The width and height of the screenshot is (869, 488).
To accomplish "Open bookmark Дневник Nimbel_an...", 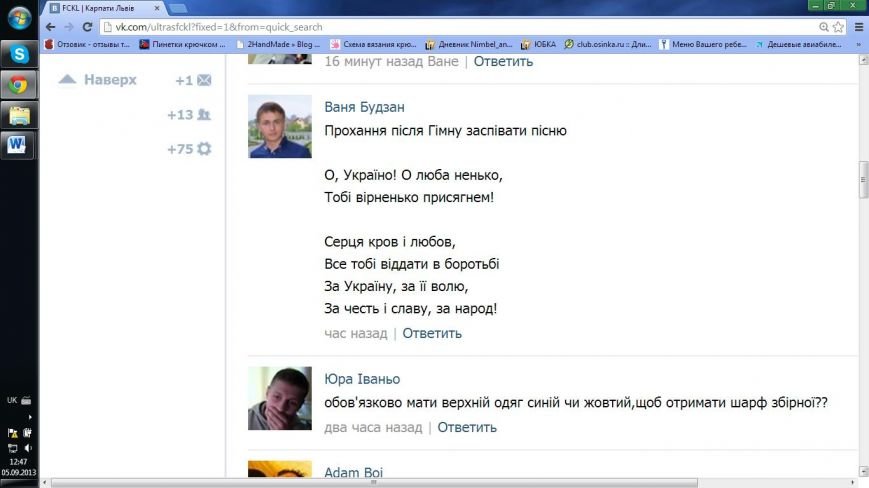I will [x=469, y=44].
